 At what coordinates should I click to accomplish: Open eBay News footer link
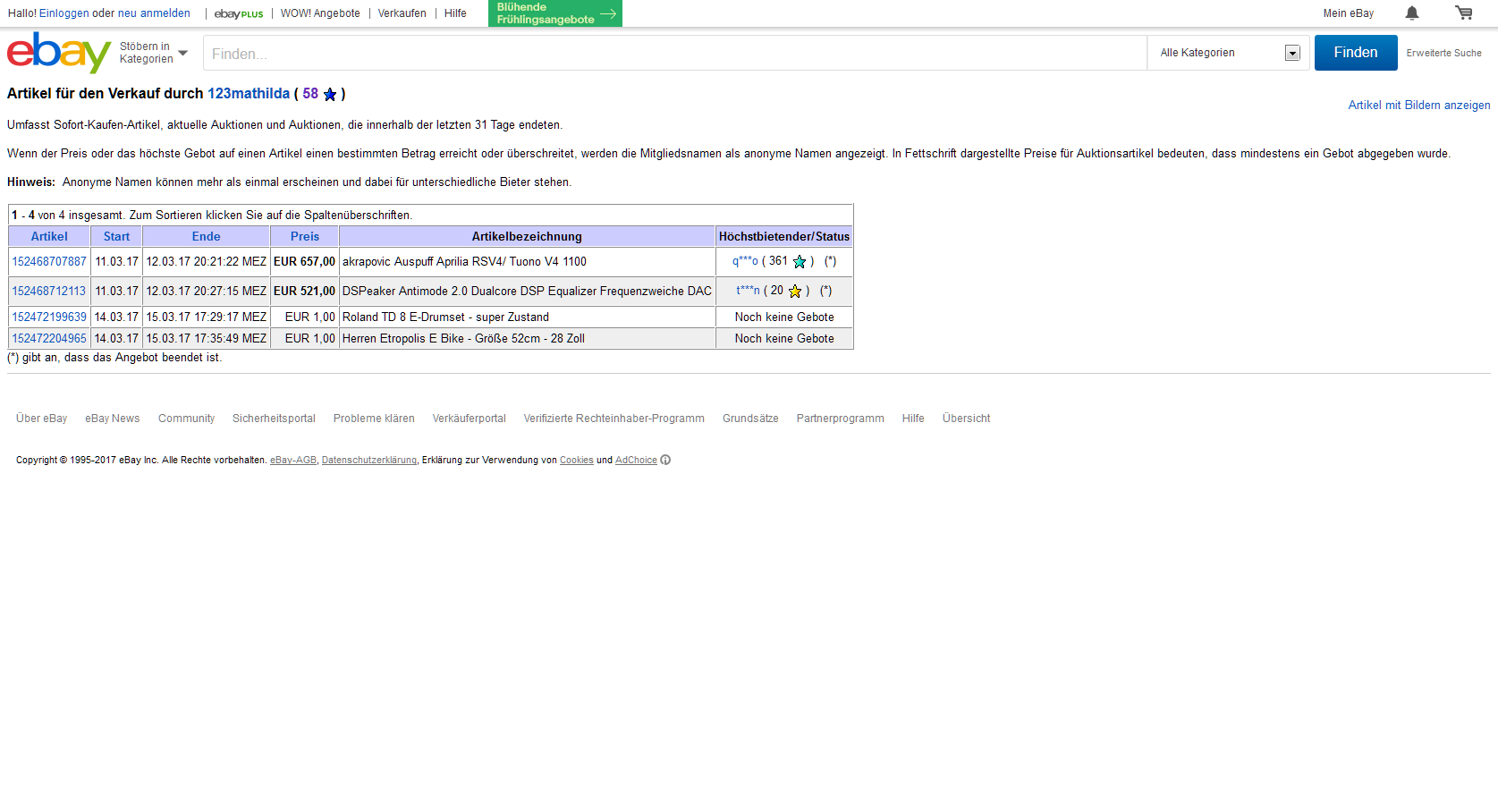[113, 419]
